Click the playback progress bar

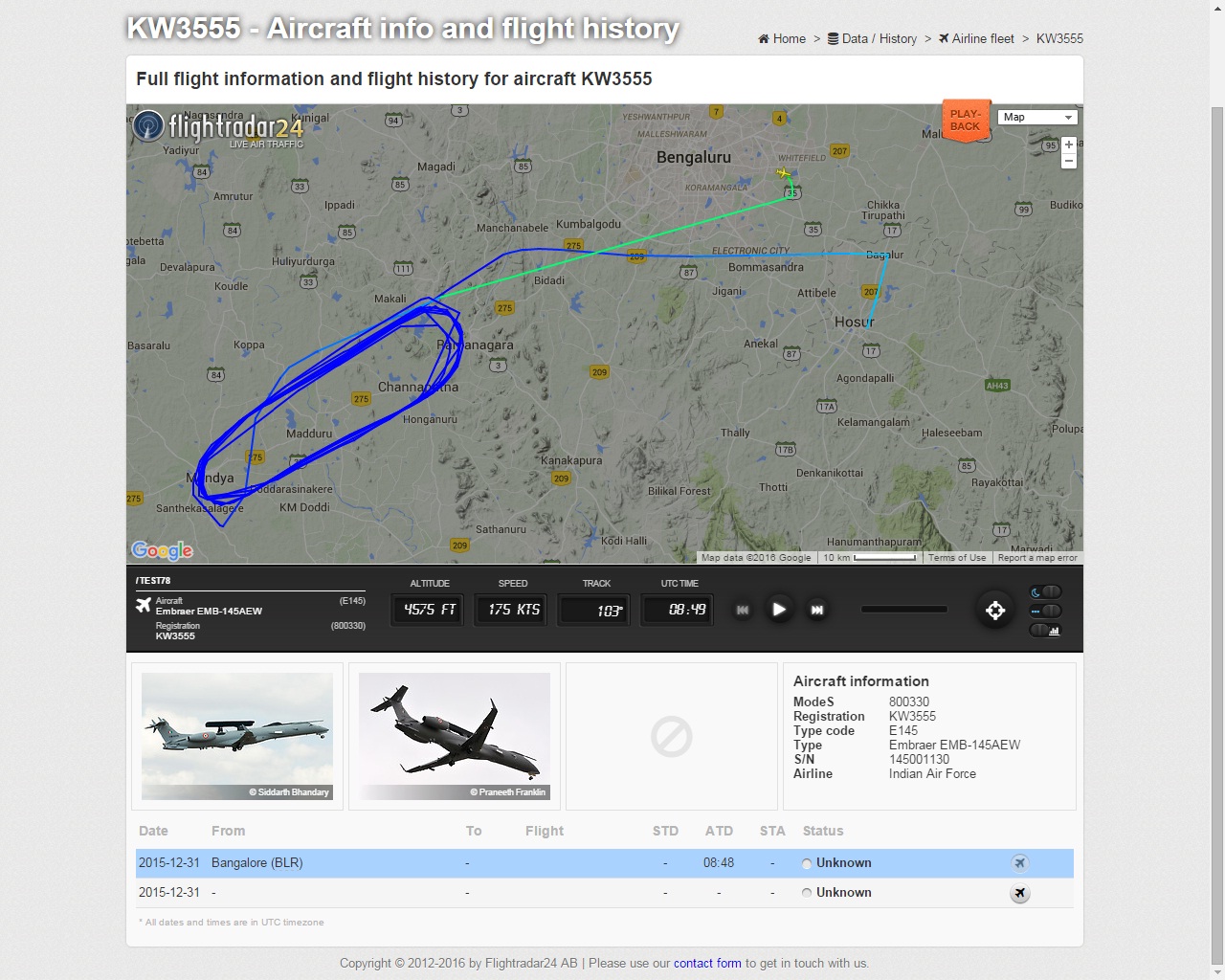coord(903,610)
